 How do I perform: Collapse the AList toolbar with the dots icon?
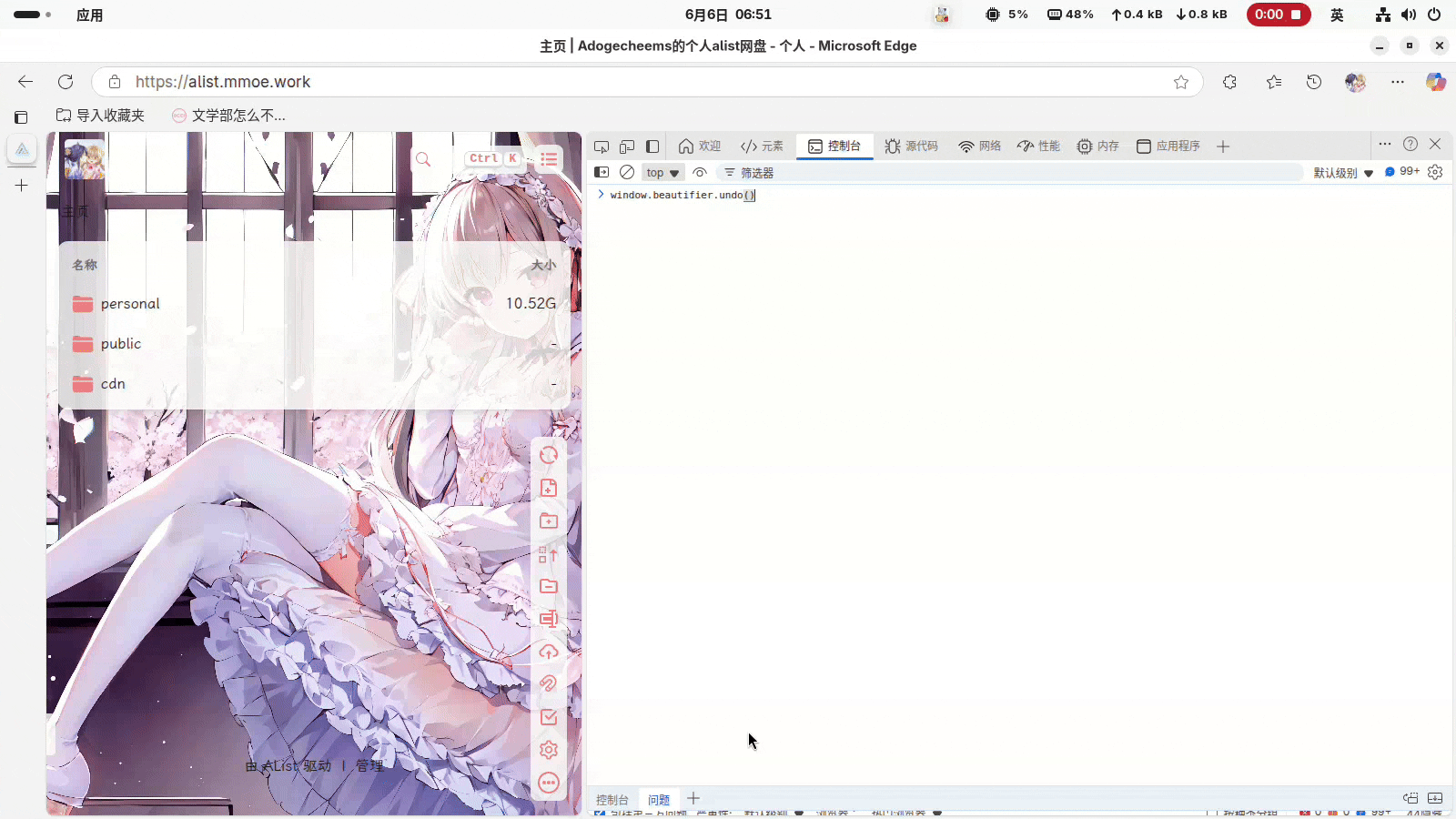click(549, 783)
